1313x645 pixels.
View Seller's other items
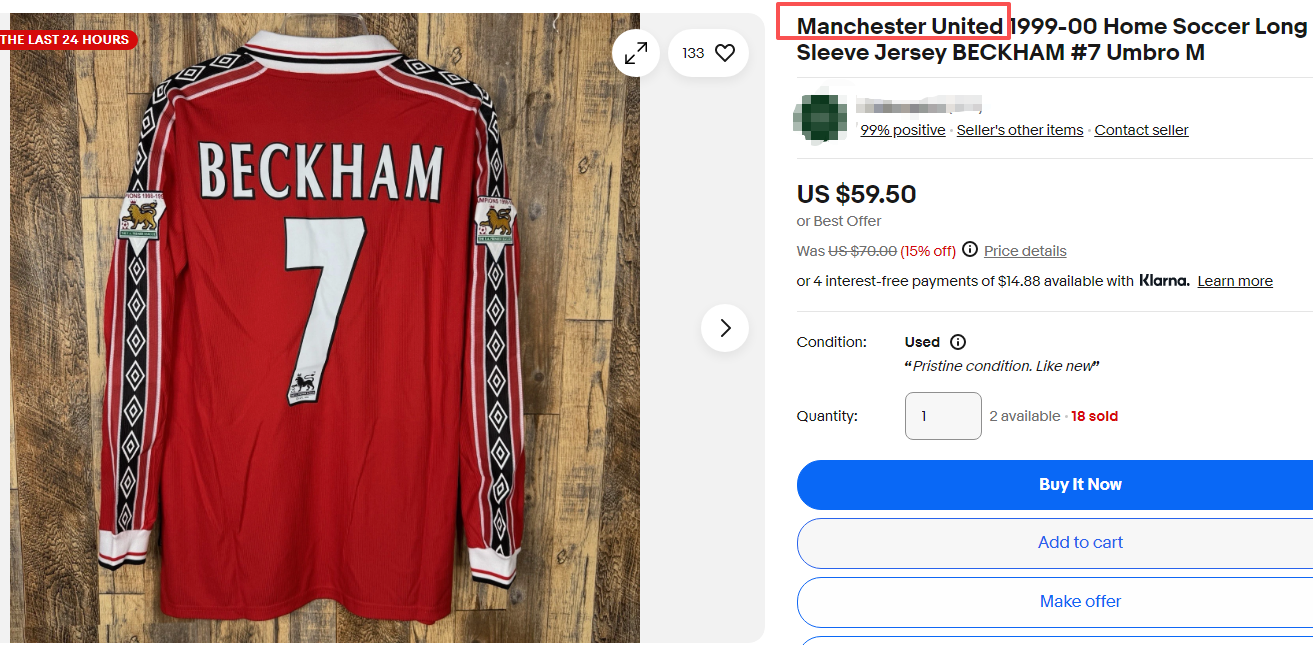tap(1019, 130)
